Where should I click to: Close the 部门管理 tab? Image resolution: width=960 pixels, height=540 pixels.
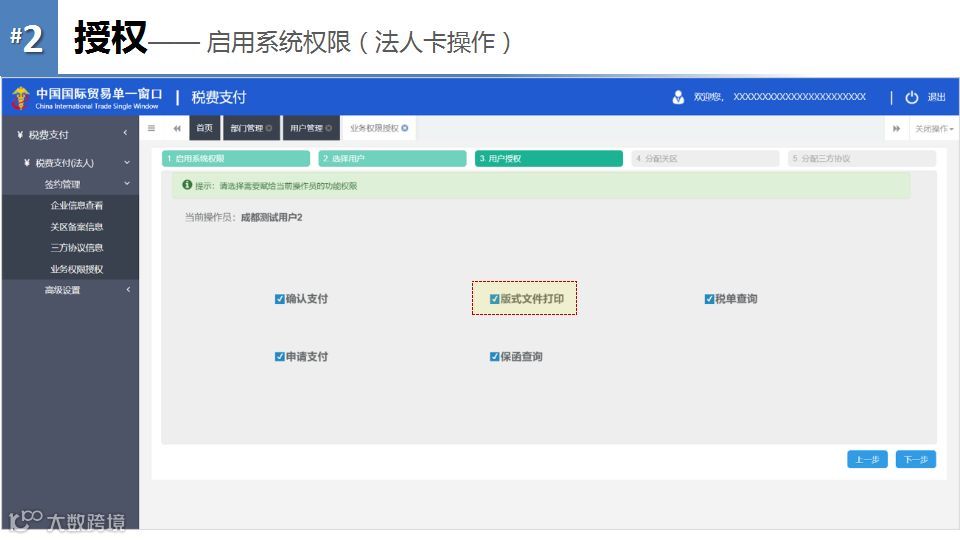pos(269,128)
